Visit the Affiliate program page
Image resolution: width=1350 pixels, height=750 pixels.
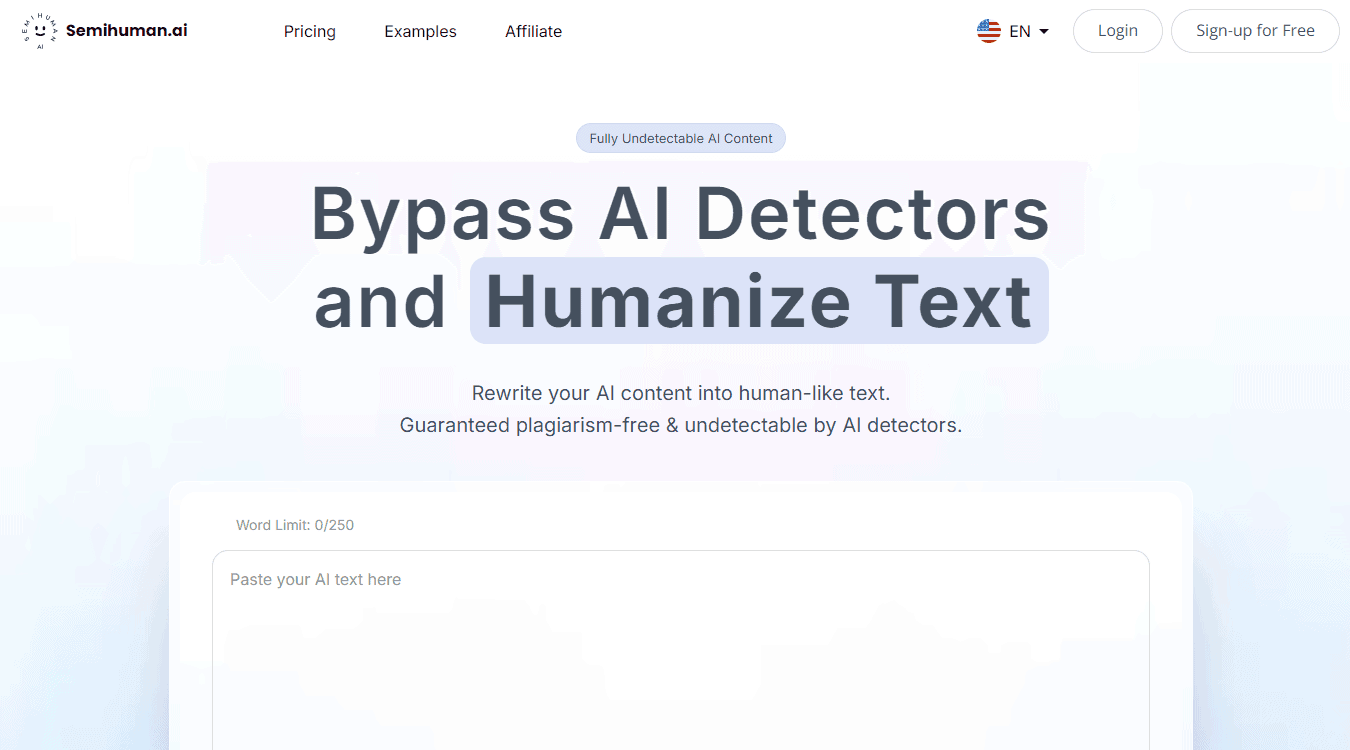tap(533, 31)
